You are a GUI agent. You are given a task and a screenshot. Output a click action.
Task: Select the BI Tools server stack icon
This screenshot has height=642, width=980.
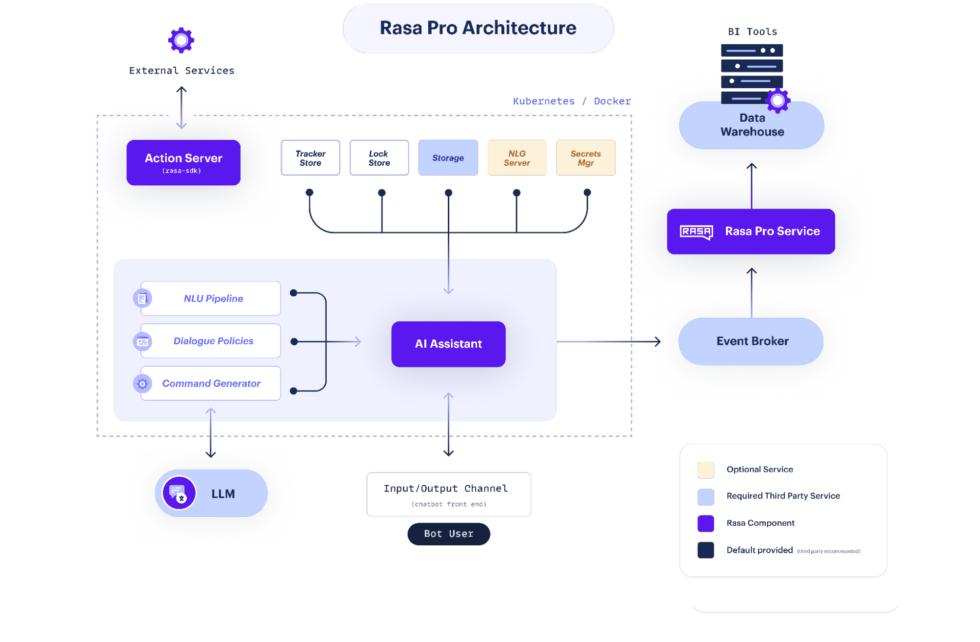pos(752,74)
